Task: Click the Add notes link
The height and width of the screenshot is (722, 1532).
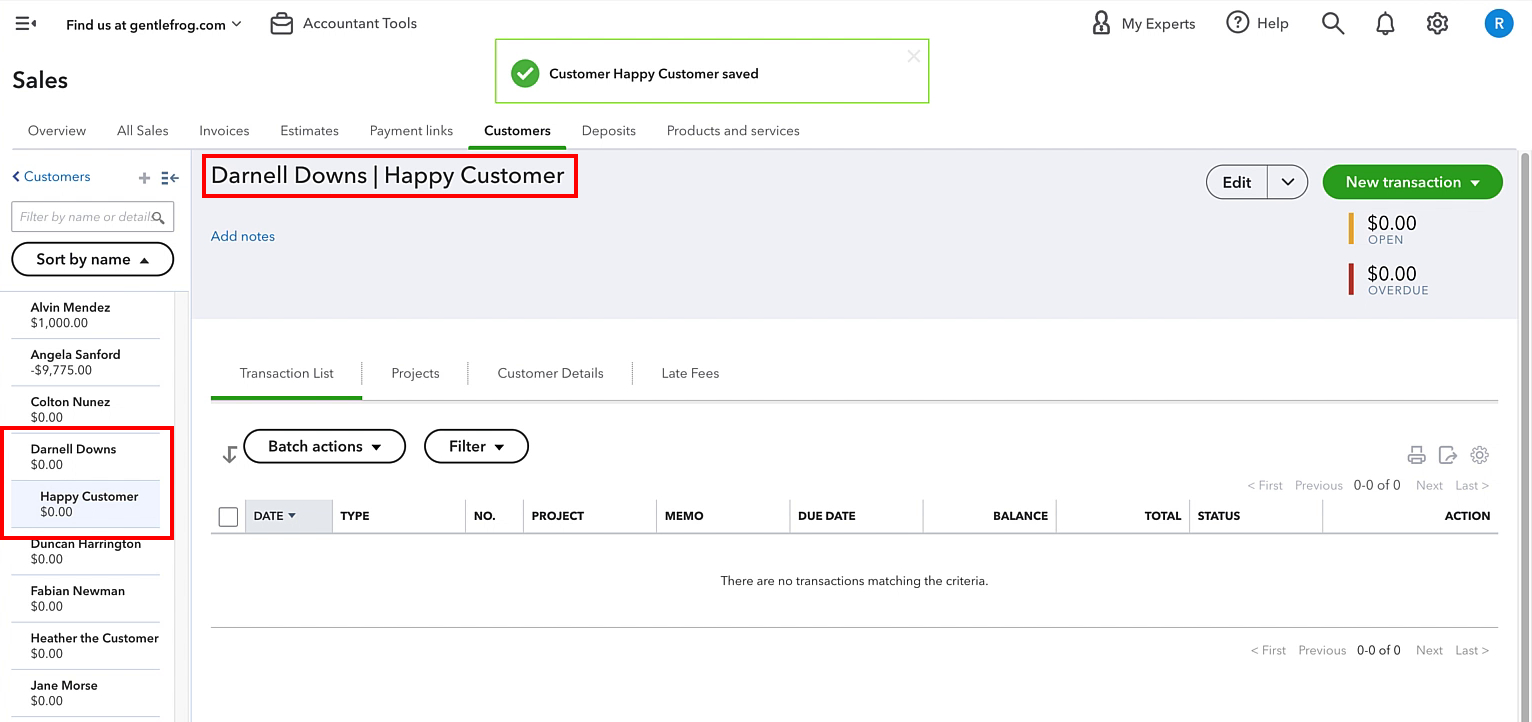Action: tap(243, 236)
